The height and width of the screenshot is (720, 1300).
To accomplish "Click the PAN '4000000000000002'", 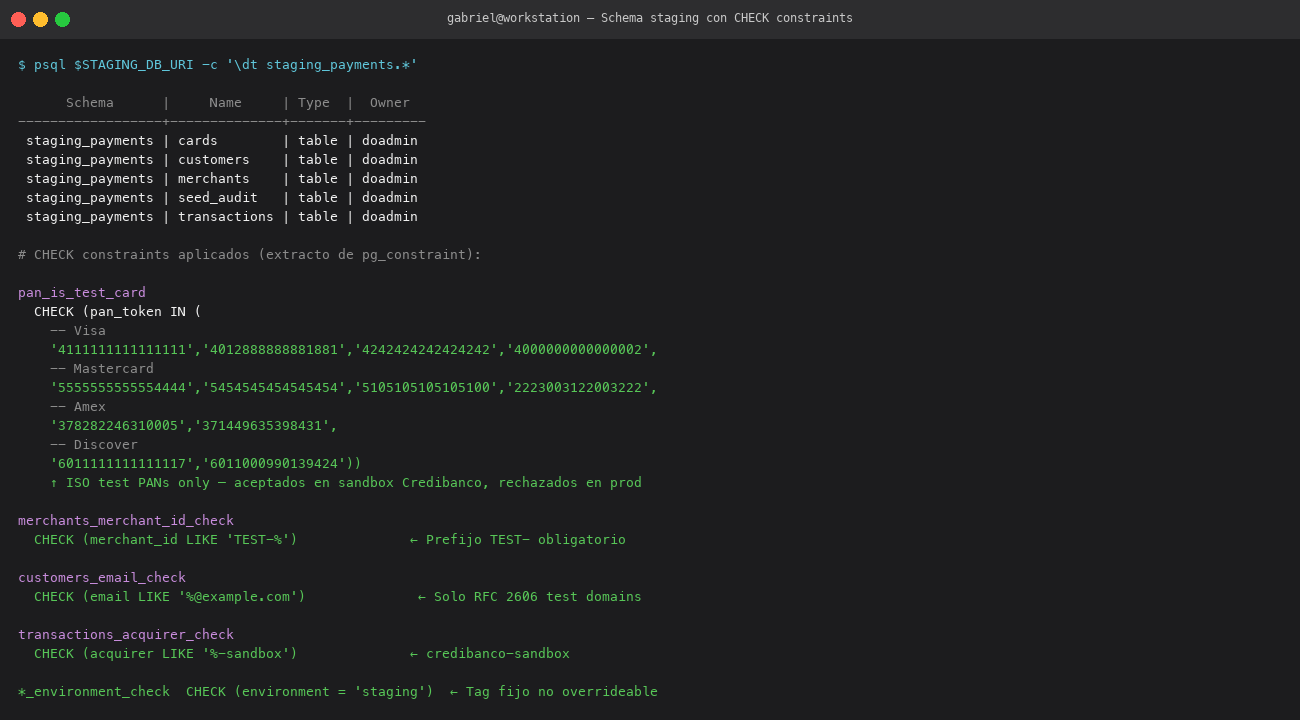I will coord(578,350).
